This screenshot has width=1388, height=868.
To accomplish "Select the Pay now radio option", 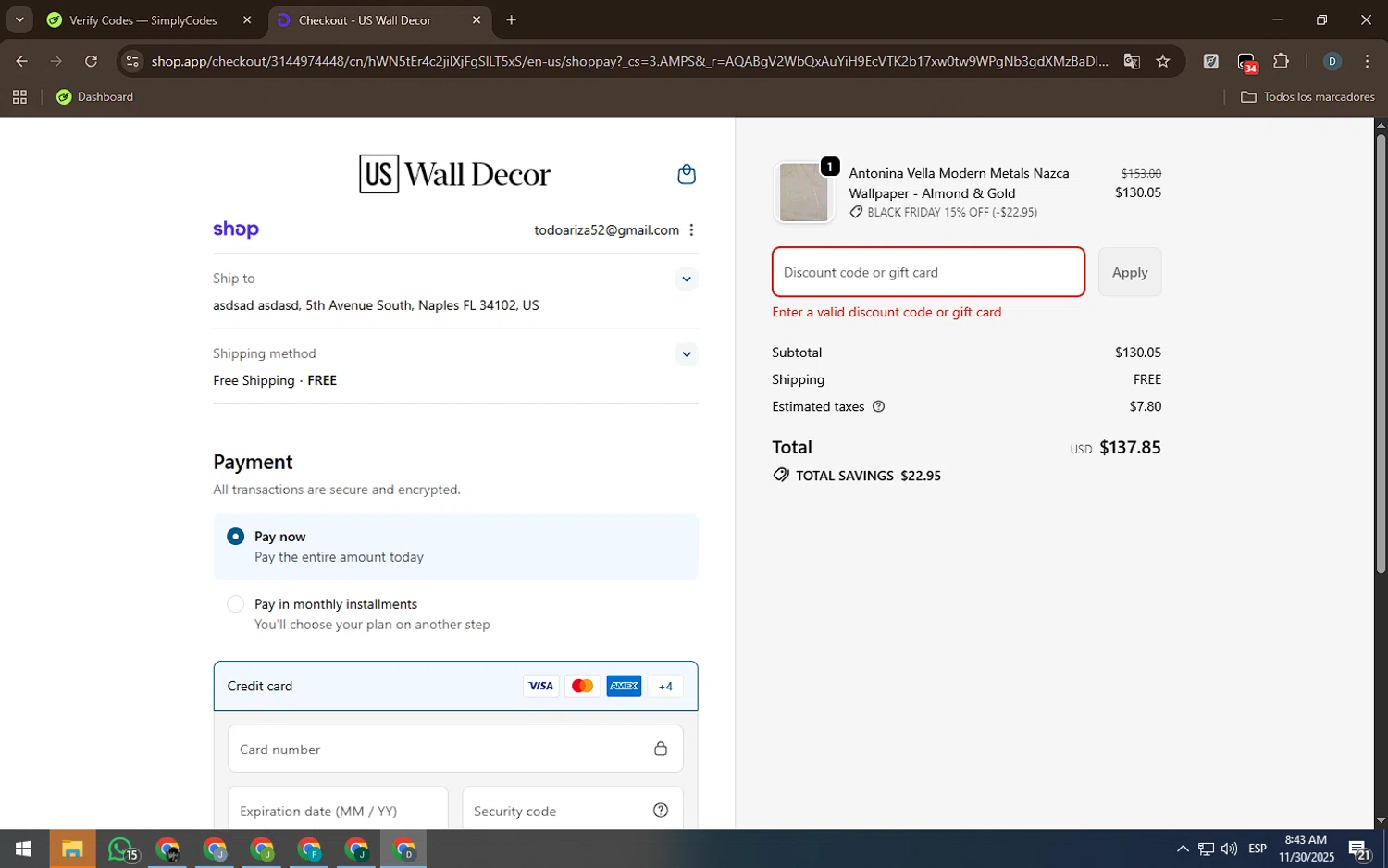I will point(235,537).
